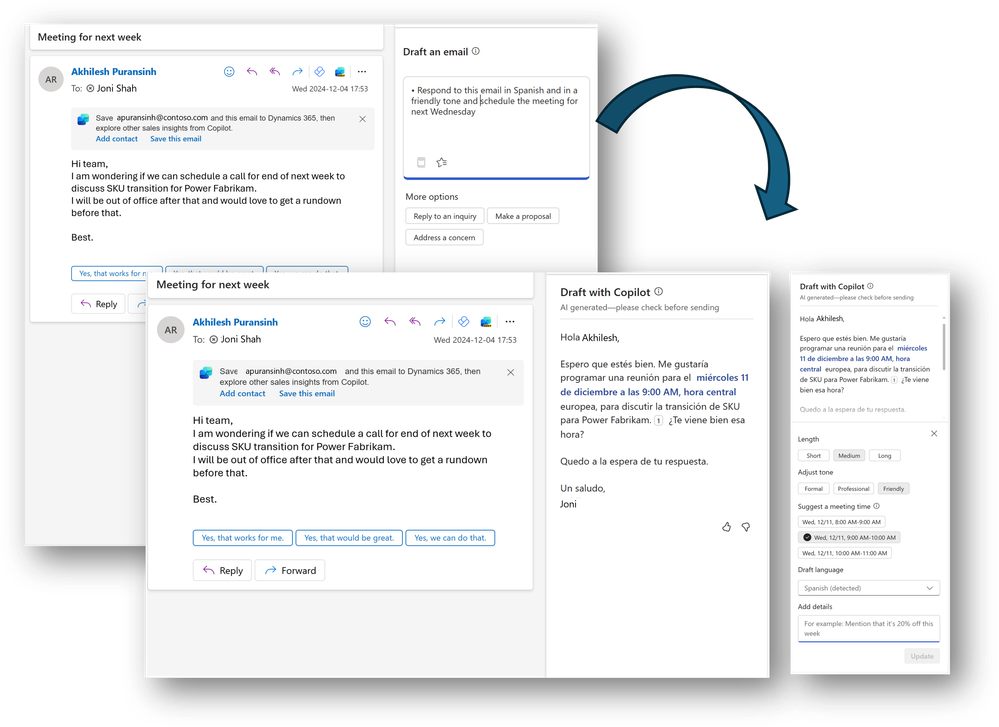Screen dimensions: 999x727
Task: Select Medium length option
Action: [x=849, y=456]
